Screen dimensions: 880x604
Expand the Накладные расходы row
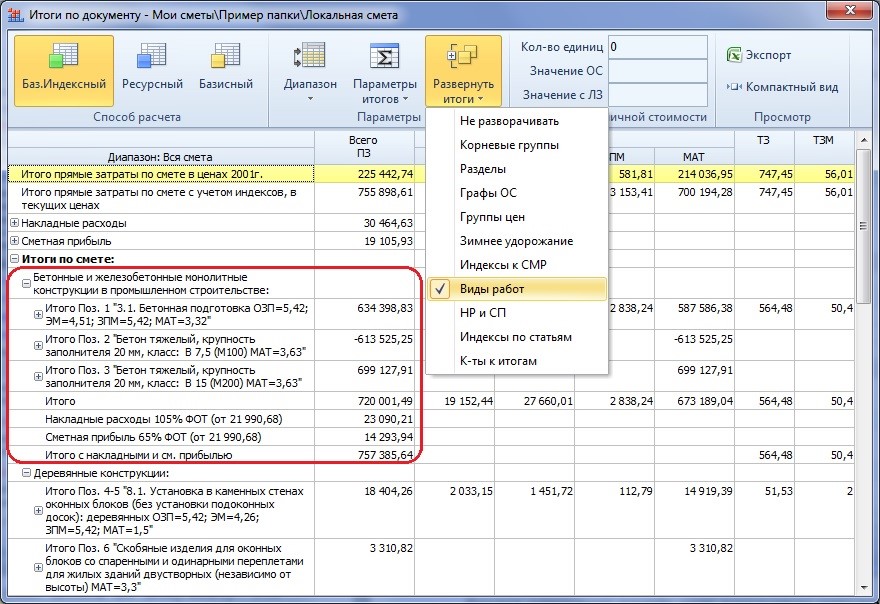pyautogui.click(x=15, y=223)
